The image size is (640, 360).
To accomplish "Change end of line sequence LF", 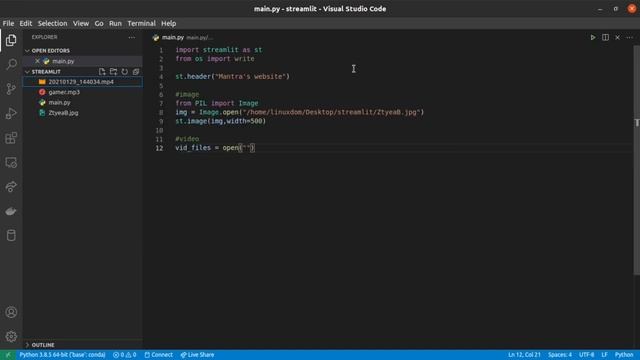I will tap(604, 355).
